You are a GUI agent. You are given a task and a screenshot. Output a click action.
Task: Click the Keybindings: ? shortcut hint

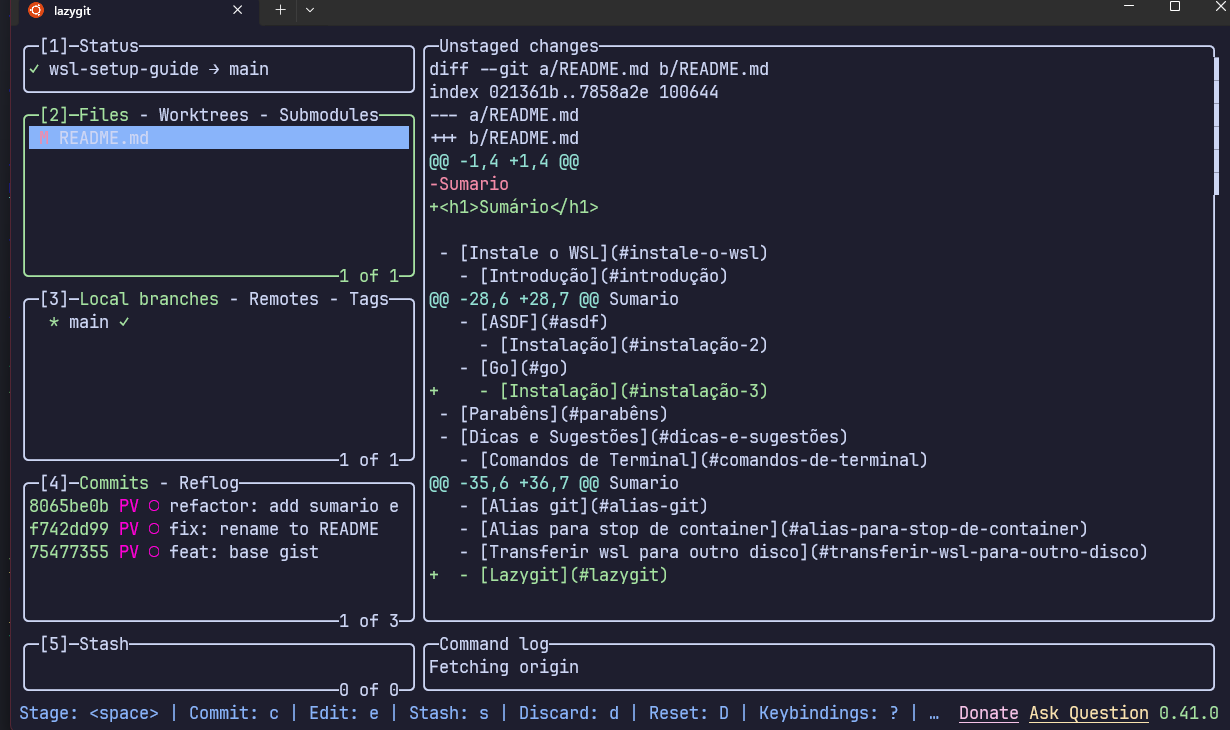pos(829,713)
